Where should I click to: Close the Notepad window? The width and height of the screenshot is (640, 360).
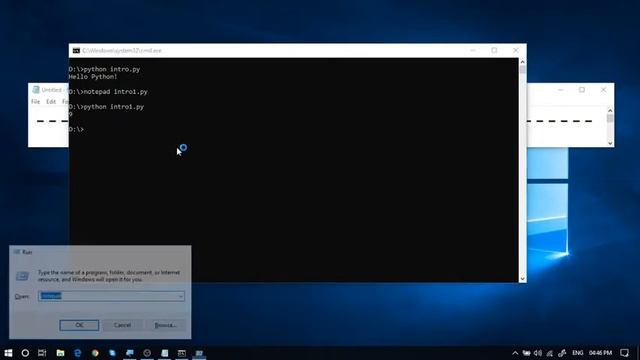pyautogui.click(x=603, y=90)
